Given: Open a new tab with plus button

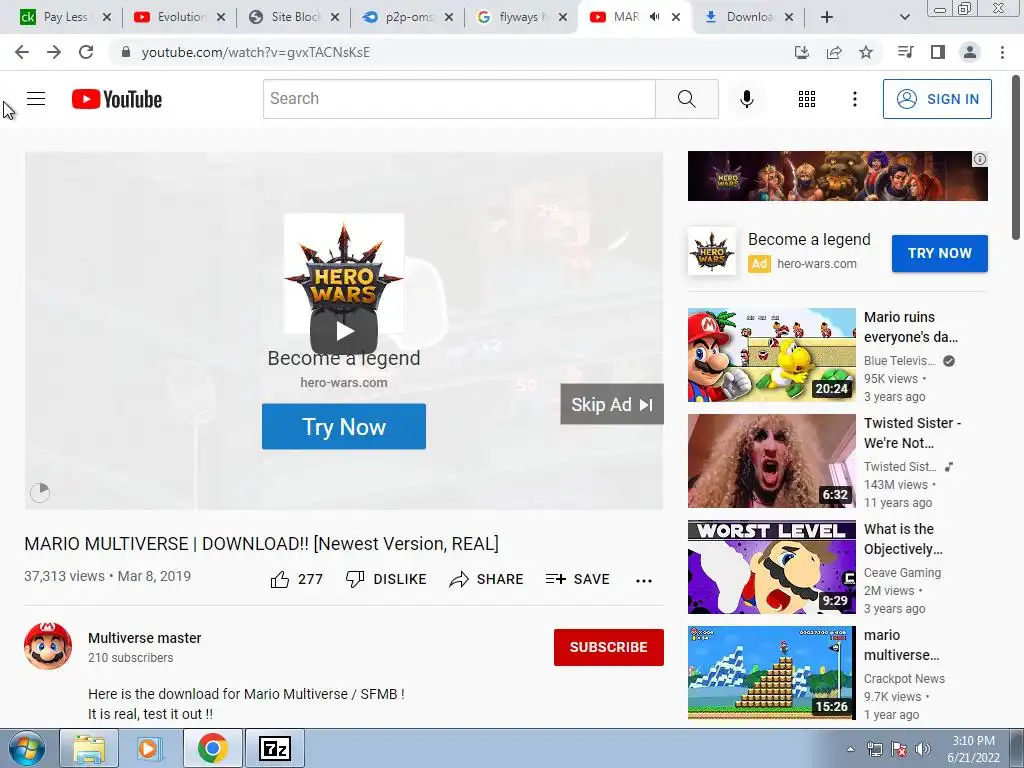Looking at the screenshot, I should (827, 17).
